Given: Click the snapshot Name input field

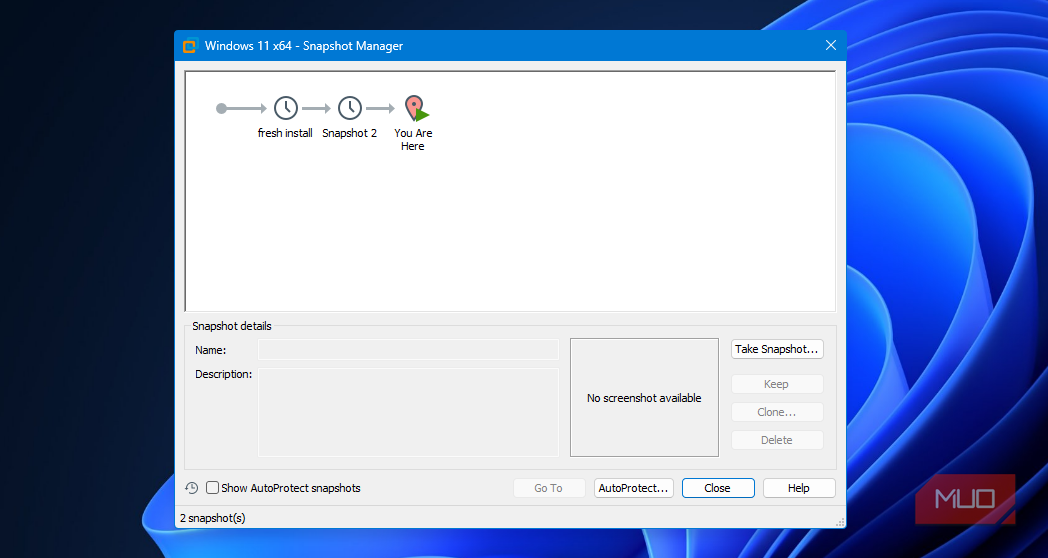Looking at the screenshot, I should (x=408, y=350).
